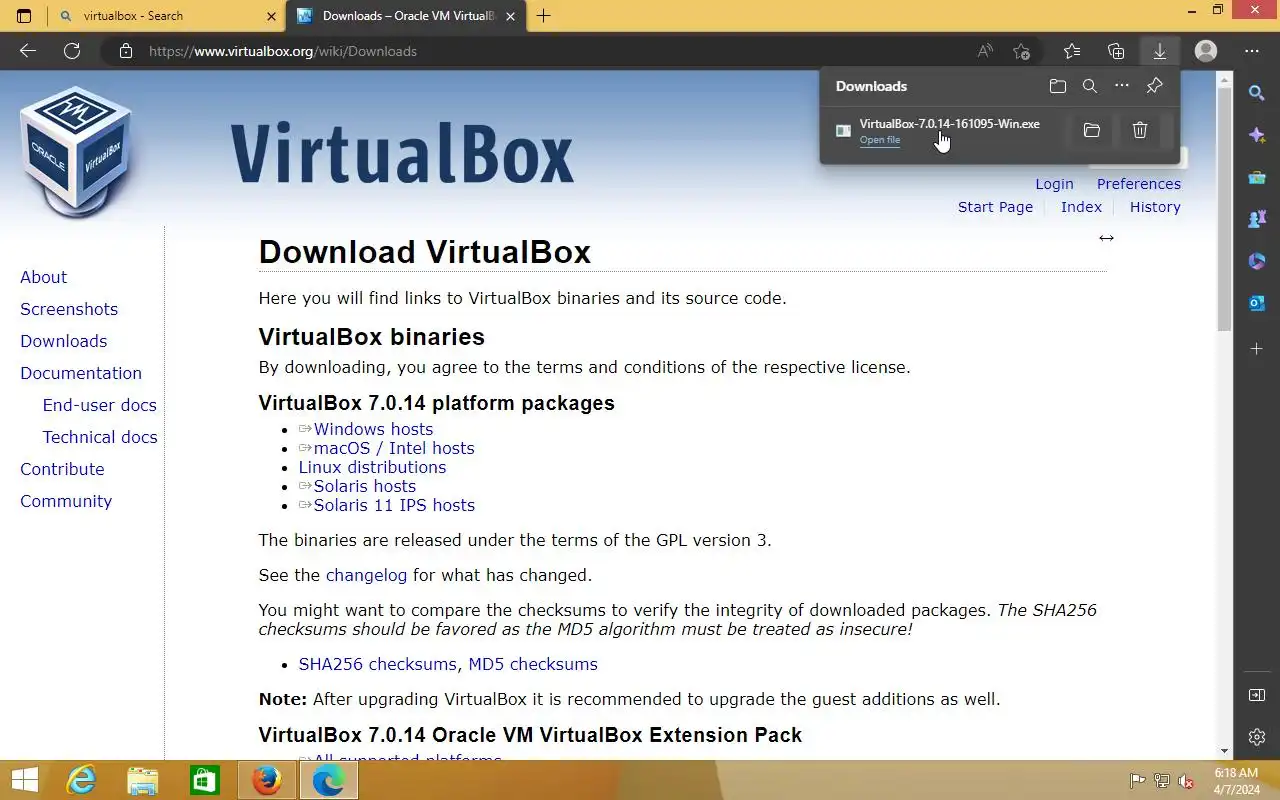
Task: Open Edge Settings and more menu
Action: [1252, 51]
